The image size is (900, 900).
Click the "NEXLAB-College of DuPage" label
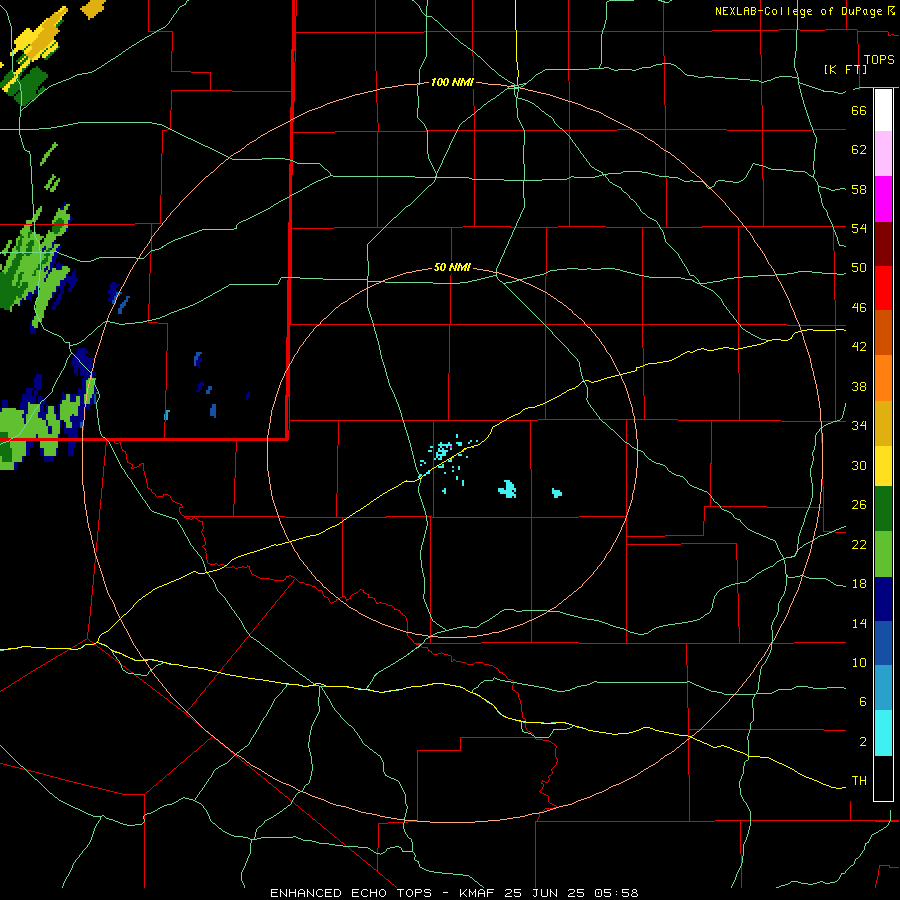pos(798,11)
